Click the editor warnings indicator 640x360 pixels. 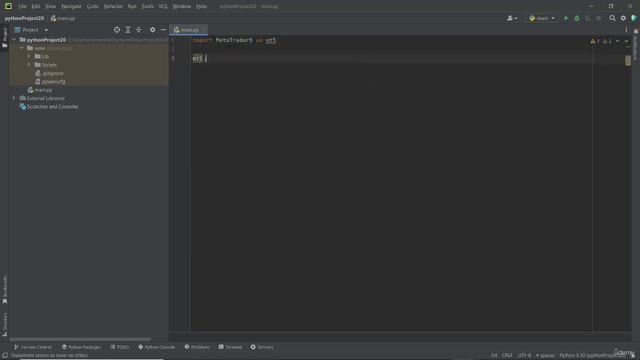[x=601, y=41]
